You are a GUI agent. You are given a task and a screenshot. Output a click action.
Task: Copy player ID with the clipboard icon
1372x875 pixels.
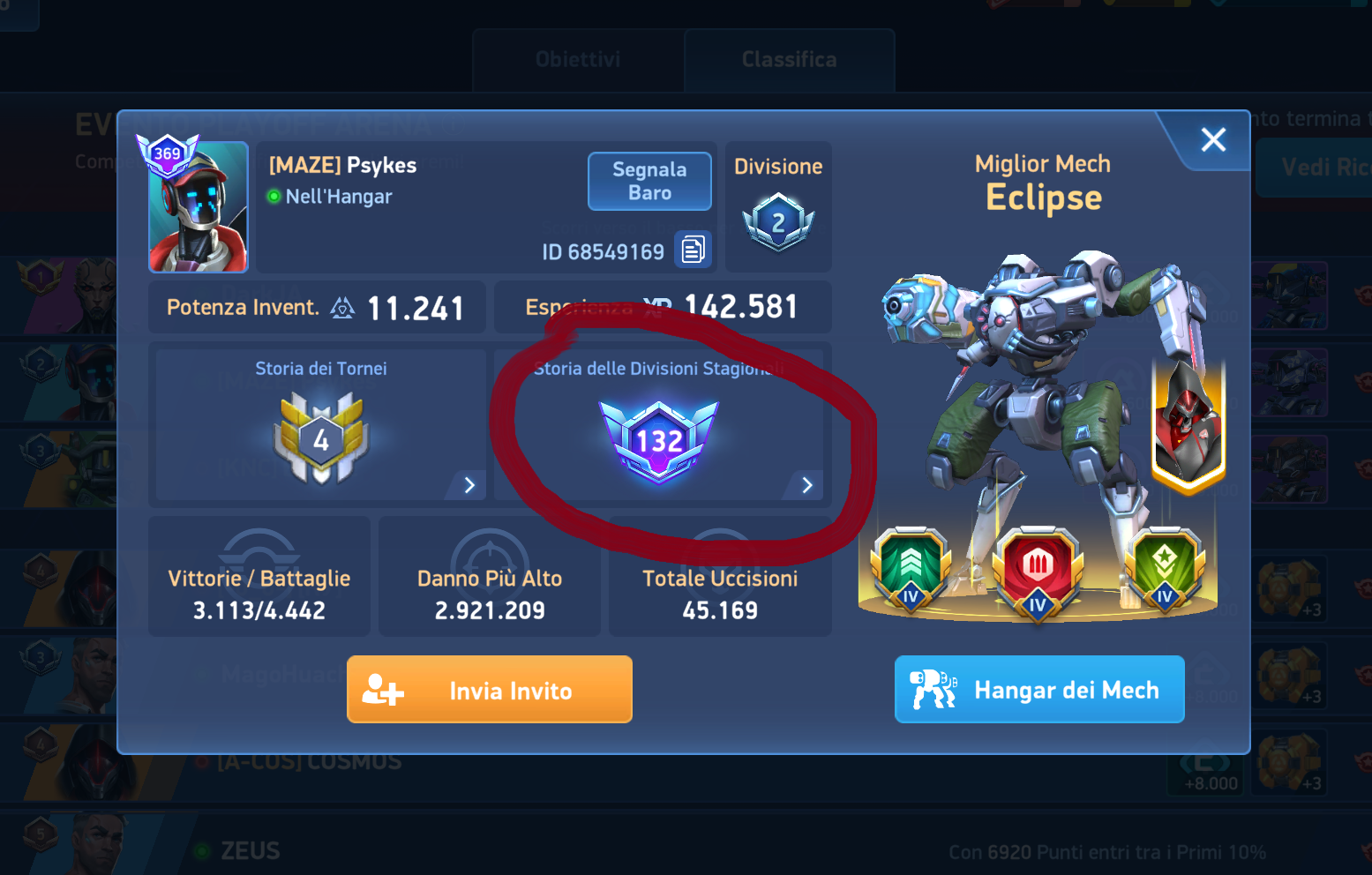coord(693,250)
